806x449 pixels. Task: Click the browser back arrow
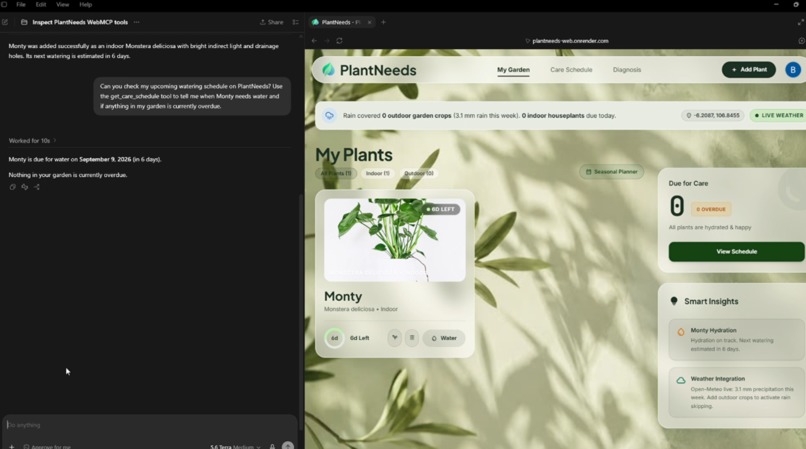point(314,41)
